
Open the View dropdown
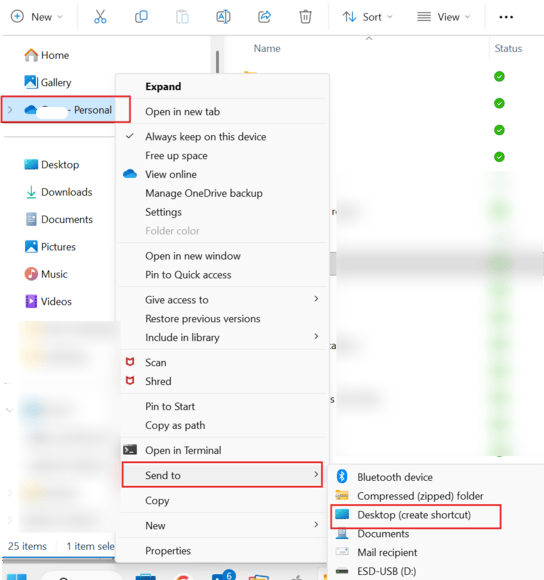coord(443,17)
